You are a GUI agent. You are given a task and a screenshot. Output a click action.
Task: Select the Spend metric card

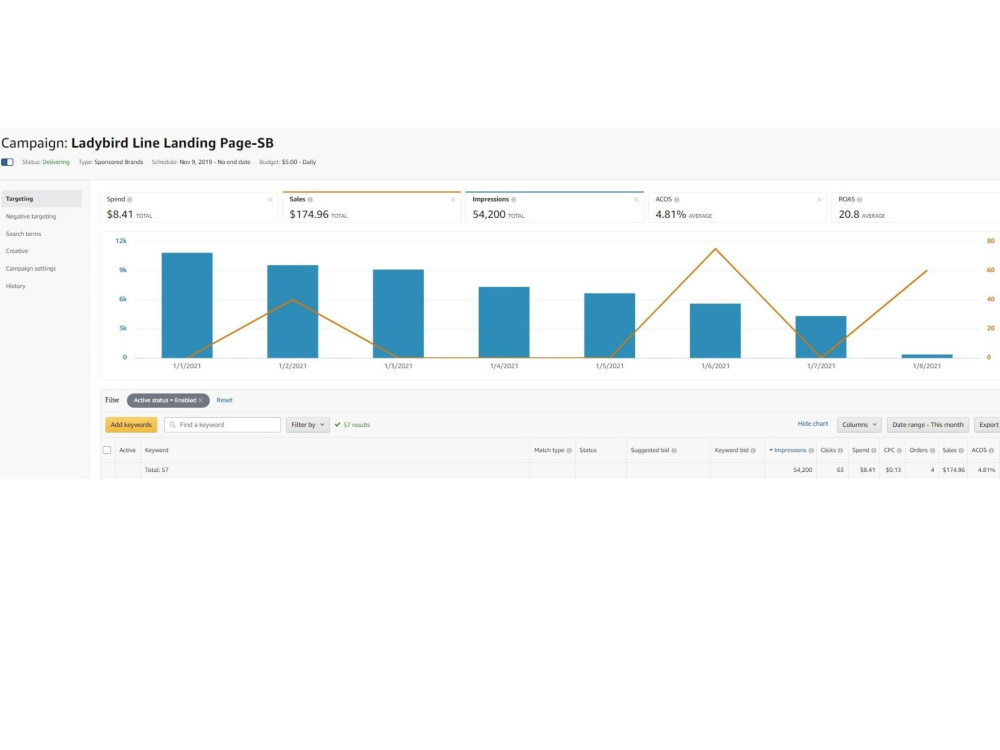point(189,207)
